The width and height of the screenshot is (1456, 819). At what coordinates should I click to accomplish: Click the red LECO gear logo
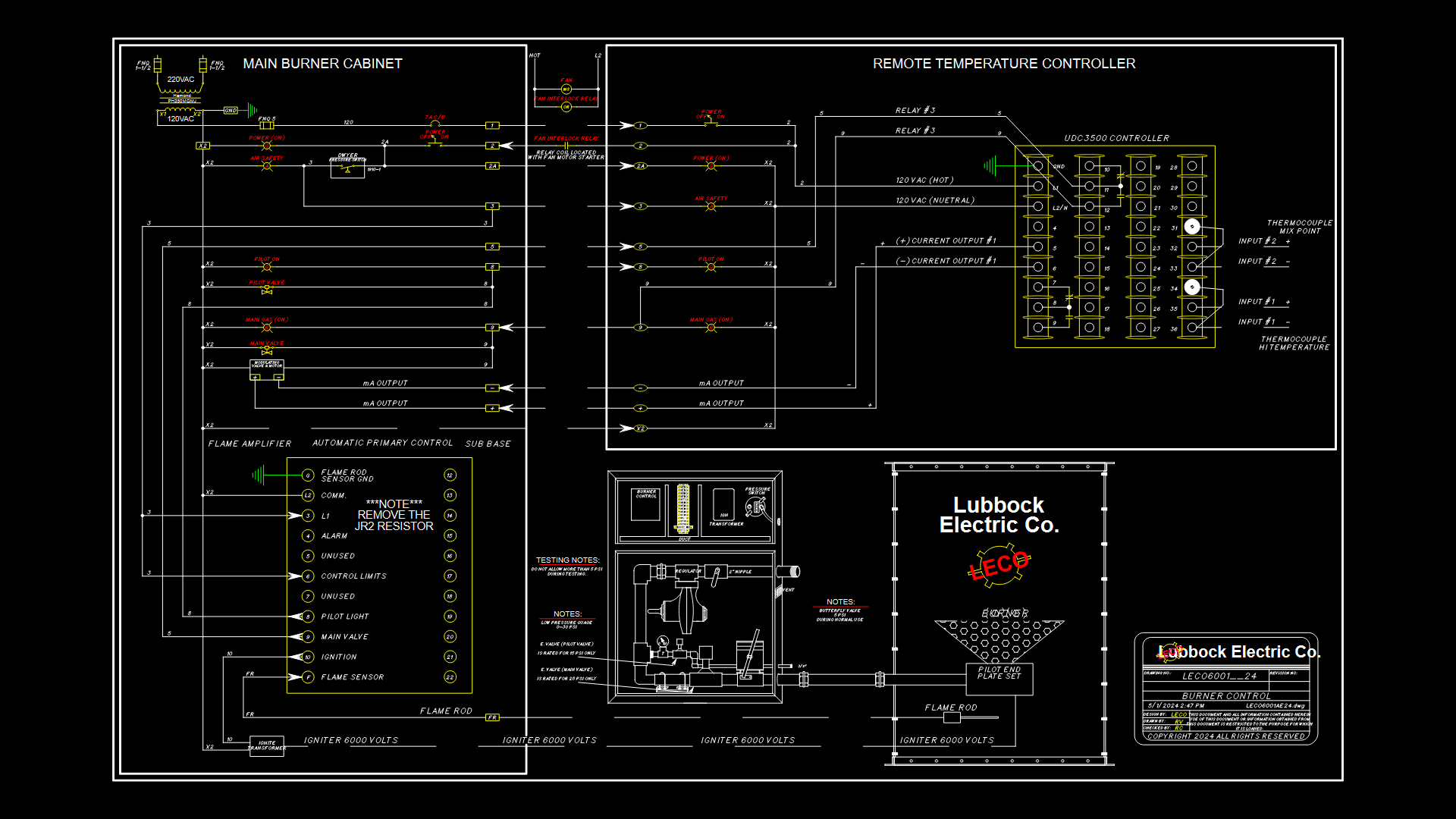999,566
